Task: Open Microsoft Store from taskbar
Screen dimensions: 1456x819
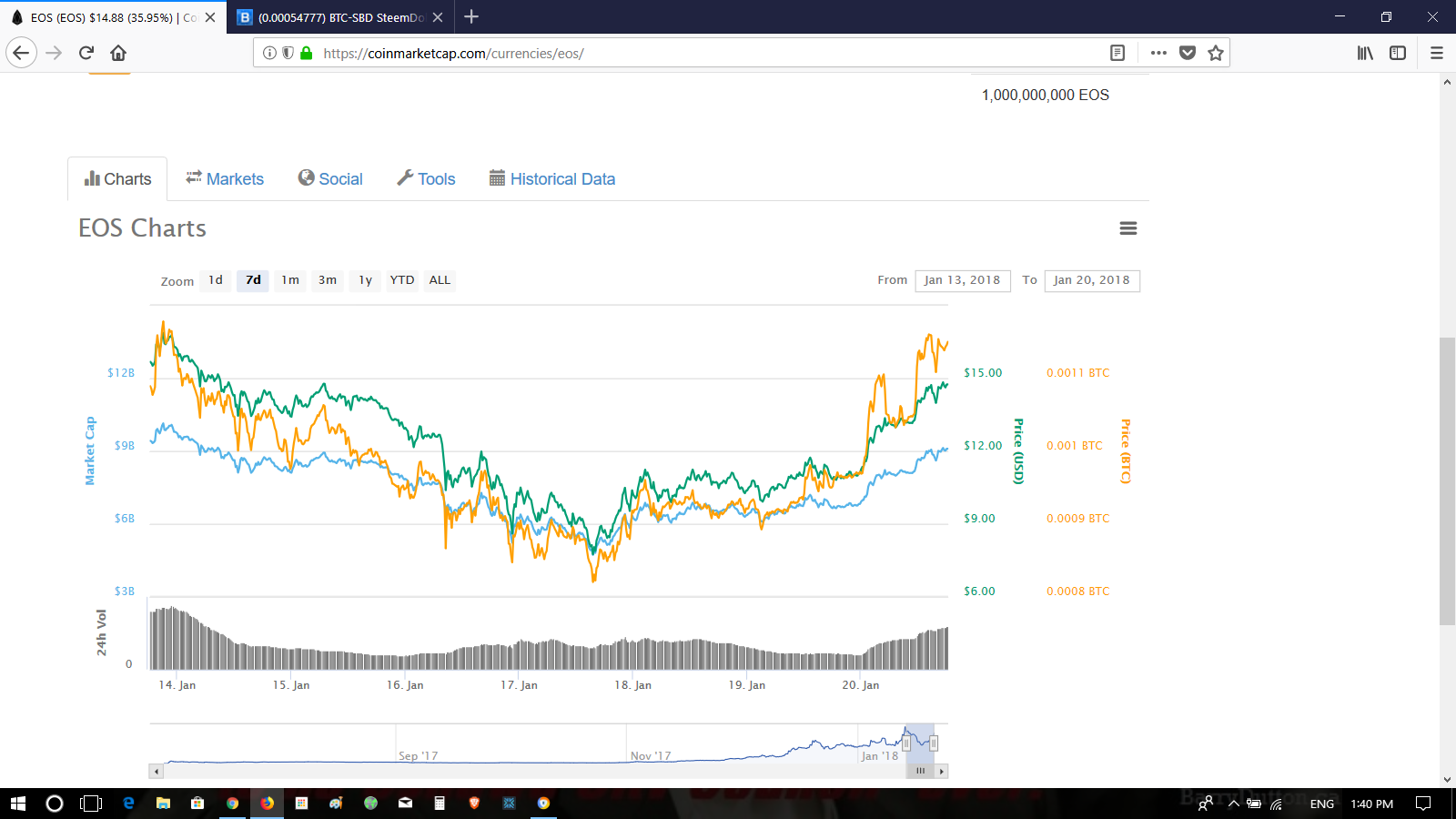Action: 197,804
